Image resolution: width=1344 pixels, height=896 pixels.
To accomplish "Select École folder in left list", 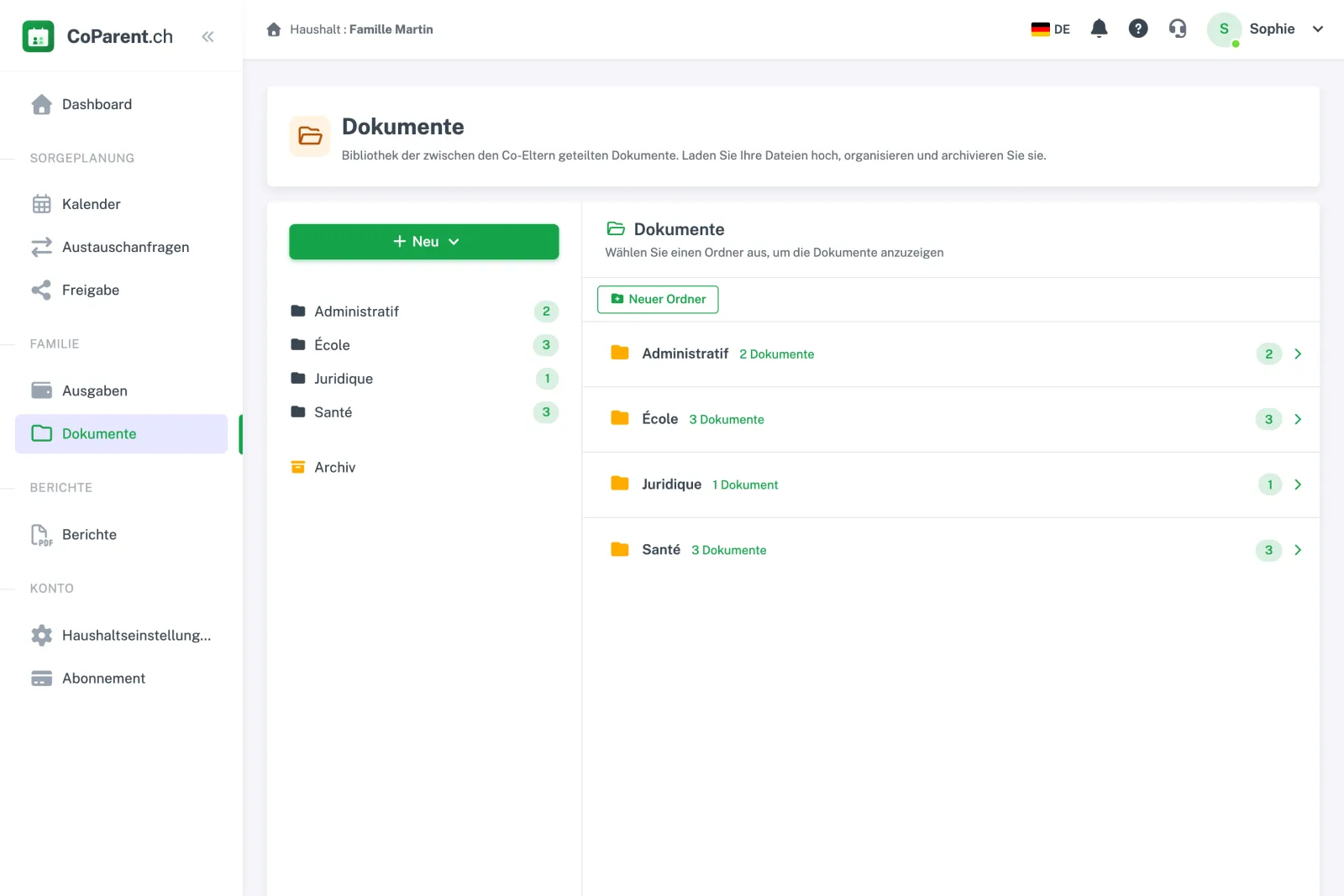I will tap(424, 345).
